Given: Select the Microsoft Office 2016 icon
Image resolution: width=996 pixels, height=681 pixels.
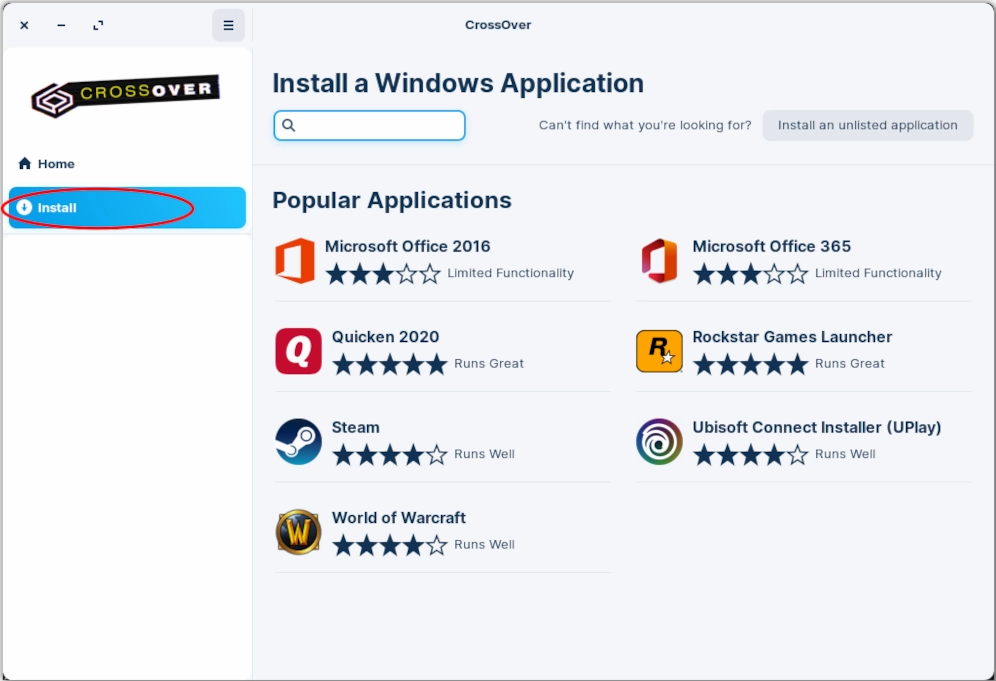Looking at the screenshot, I should pos(295,260).
